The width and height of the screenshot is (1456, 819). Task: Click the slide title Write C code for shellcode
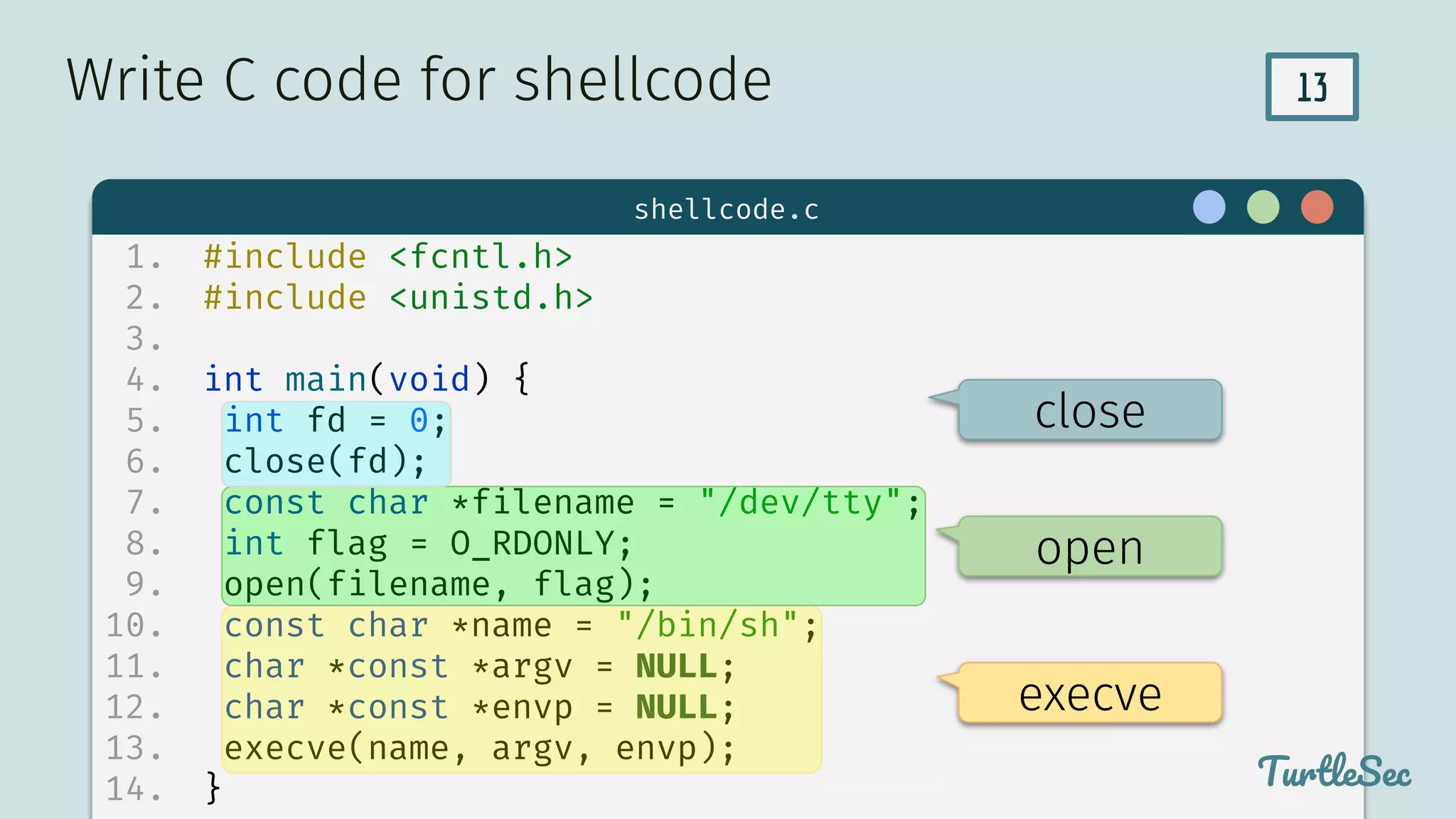(x=419, y=80)
